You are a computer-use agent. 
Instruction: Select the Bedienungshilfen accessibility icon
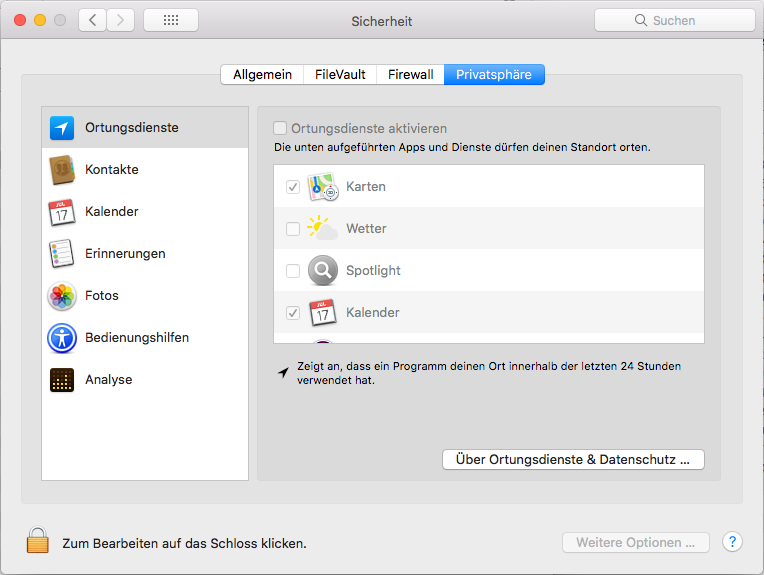coord(62,338)
